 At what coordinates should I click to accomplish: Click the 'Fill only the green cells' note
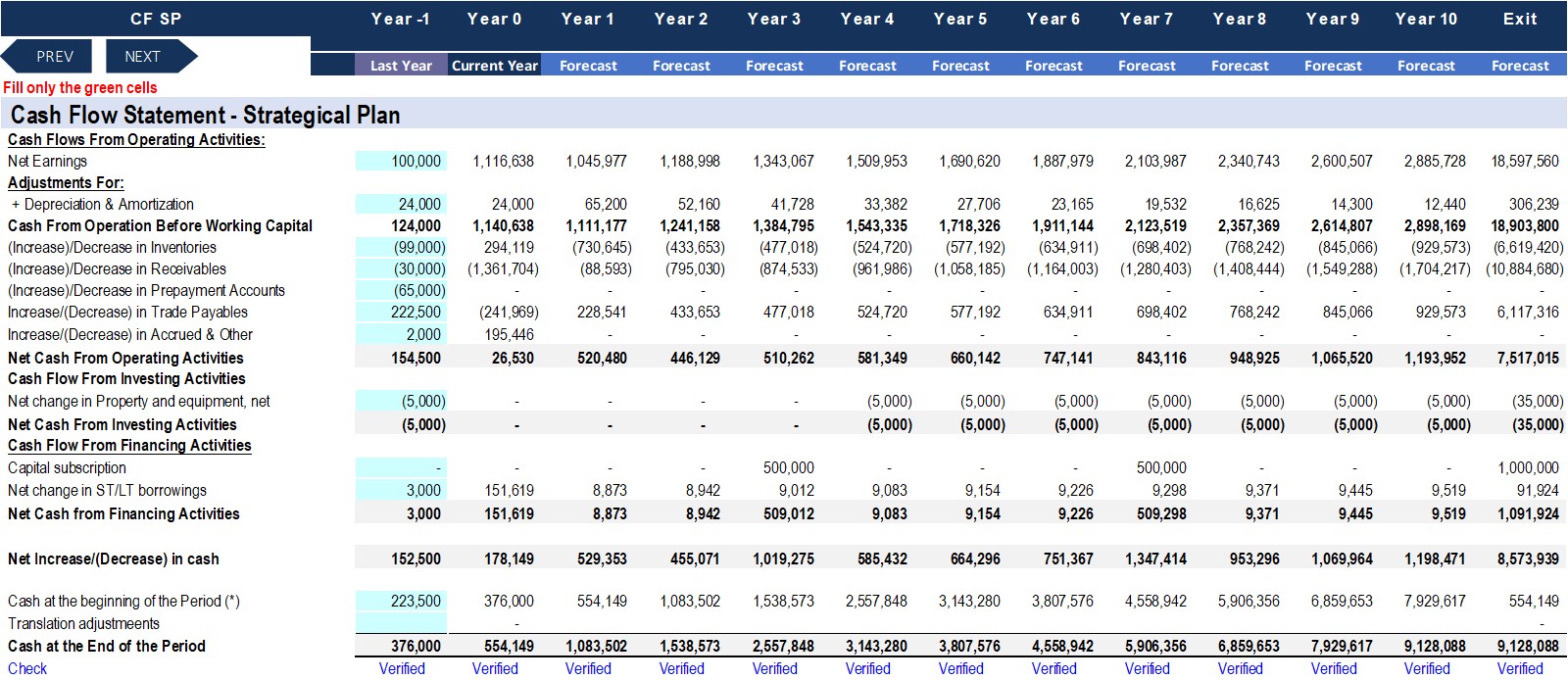79,87
